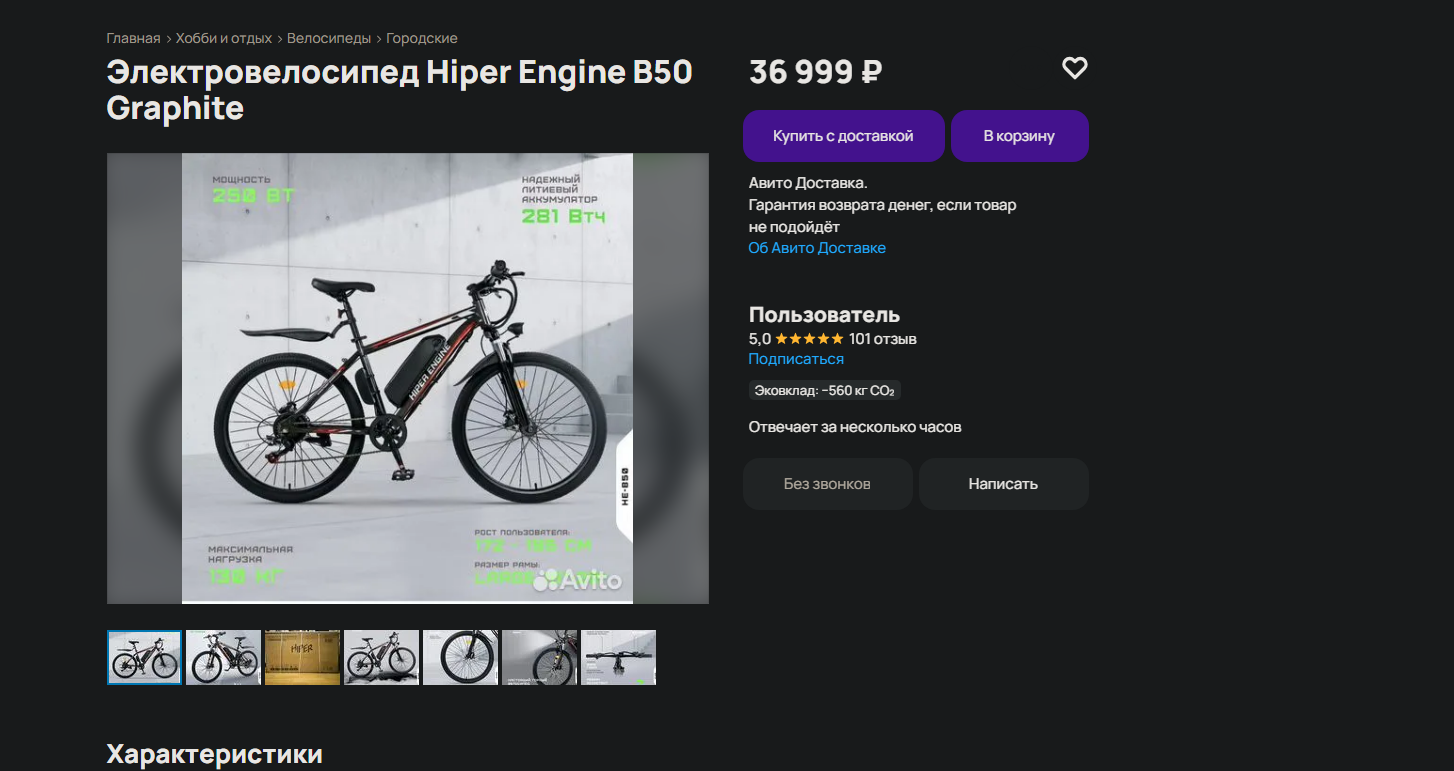1454x771 pixels.
Task: View the cardboard box thumbnail
Action: click(x=302, y=657)
